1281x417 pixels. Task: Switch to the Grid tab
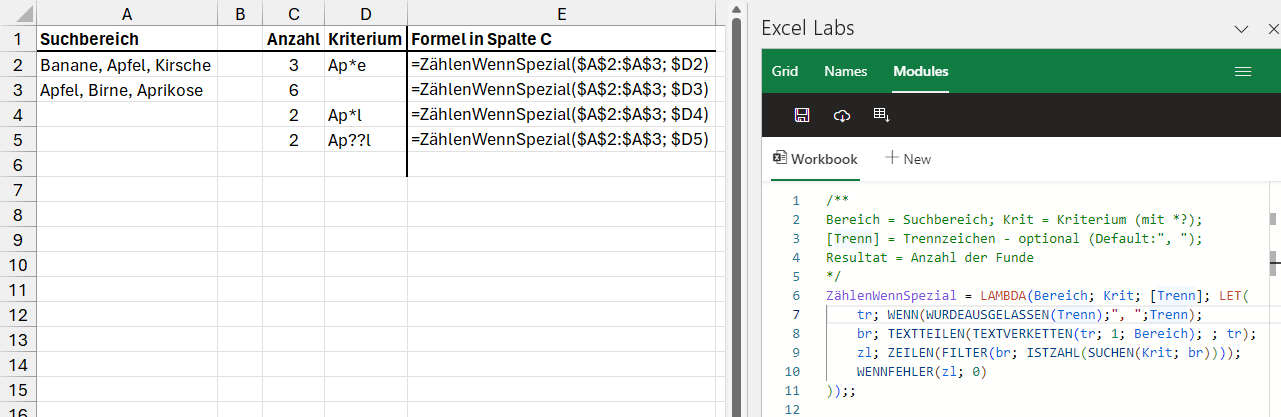tap(785, 71)
